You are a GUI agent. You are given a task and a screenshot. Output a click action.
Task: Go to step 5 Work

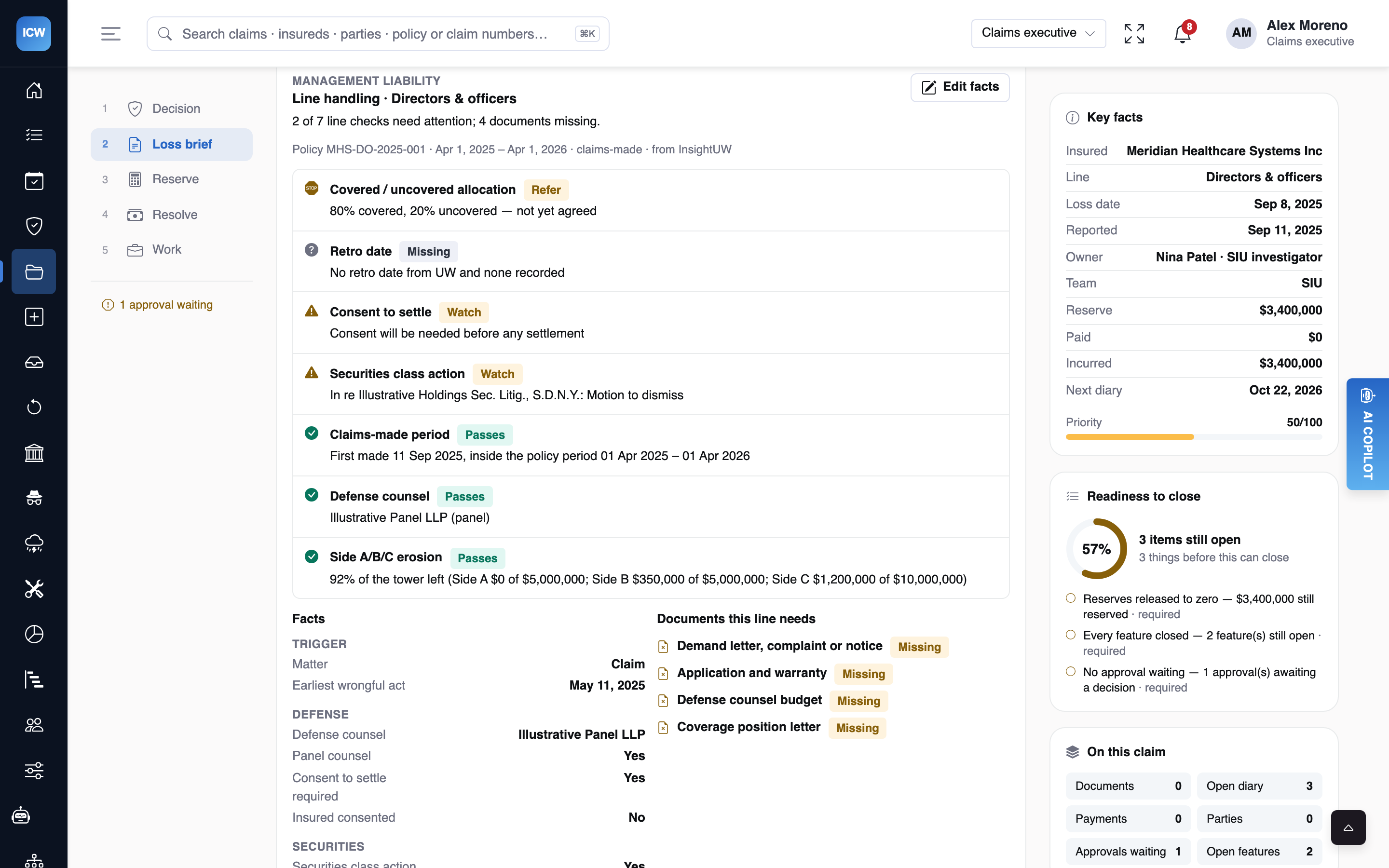172,250
